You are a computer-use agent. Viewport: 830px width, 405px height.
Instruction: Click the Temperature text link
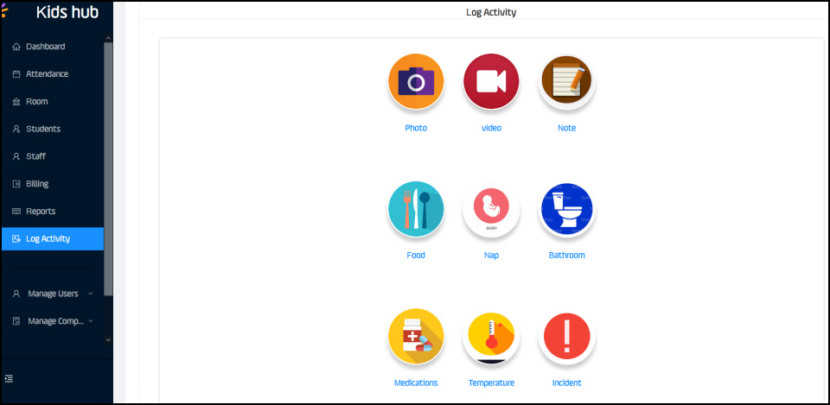491,383
